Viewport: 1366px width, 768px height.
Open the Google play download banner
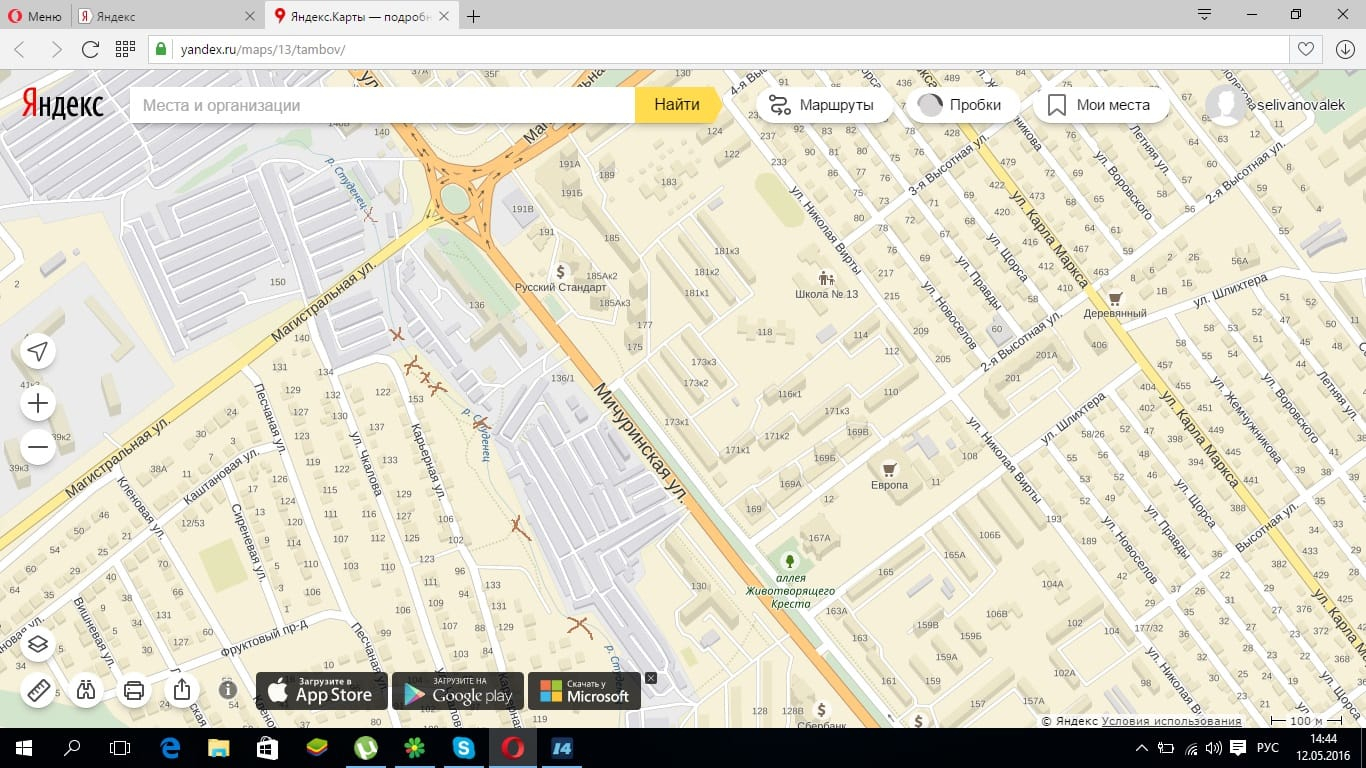(x=458, y=691)
